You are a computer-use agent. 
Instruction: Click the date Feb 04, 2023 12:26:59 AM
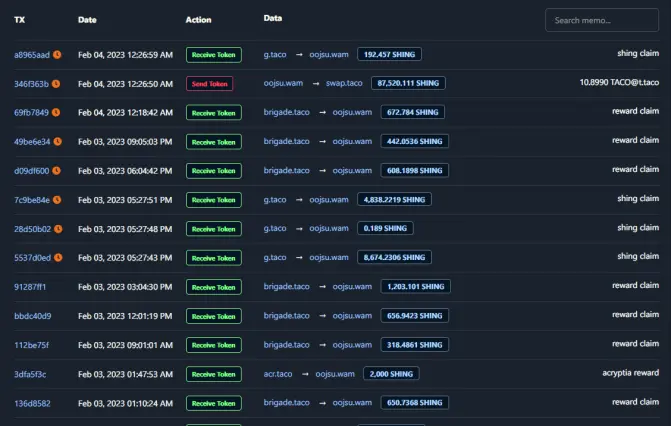pos(125,55)
